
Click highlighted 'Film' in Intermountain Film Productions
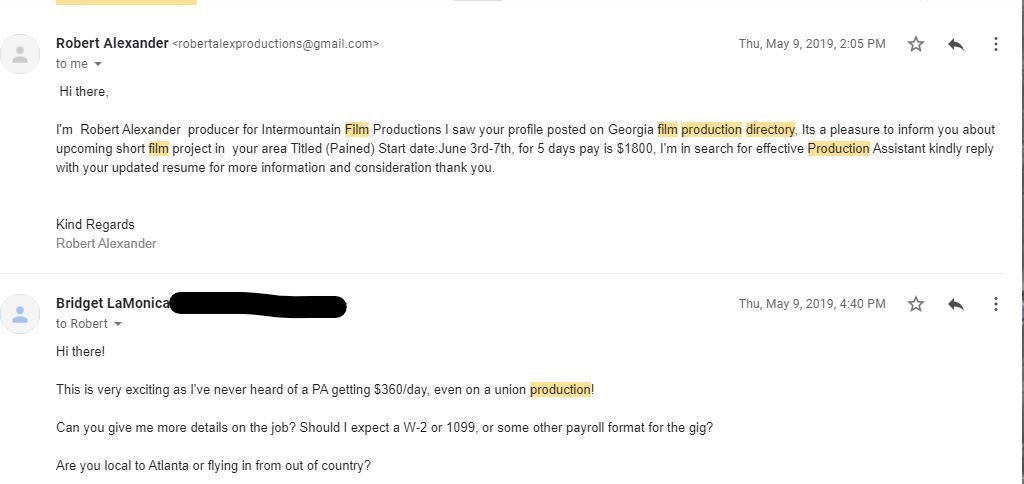(x=357, y=129)
